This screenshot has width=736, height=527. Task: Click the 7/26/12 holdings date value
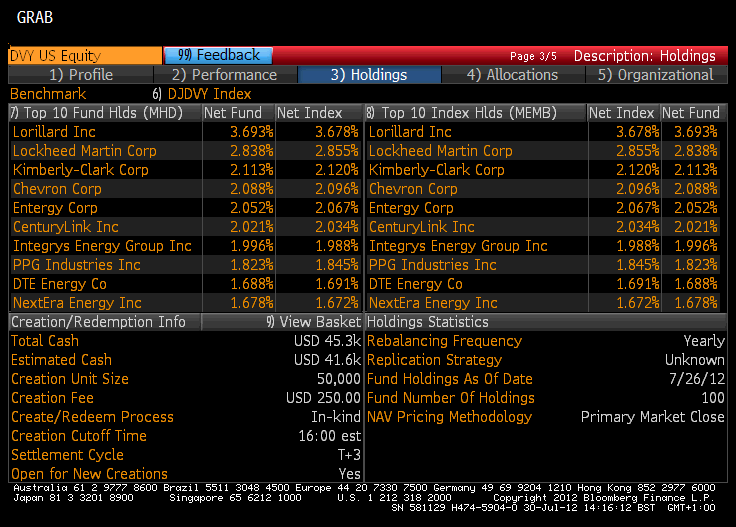click(697, 379)
